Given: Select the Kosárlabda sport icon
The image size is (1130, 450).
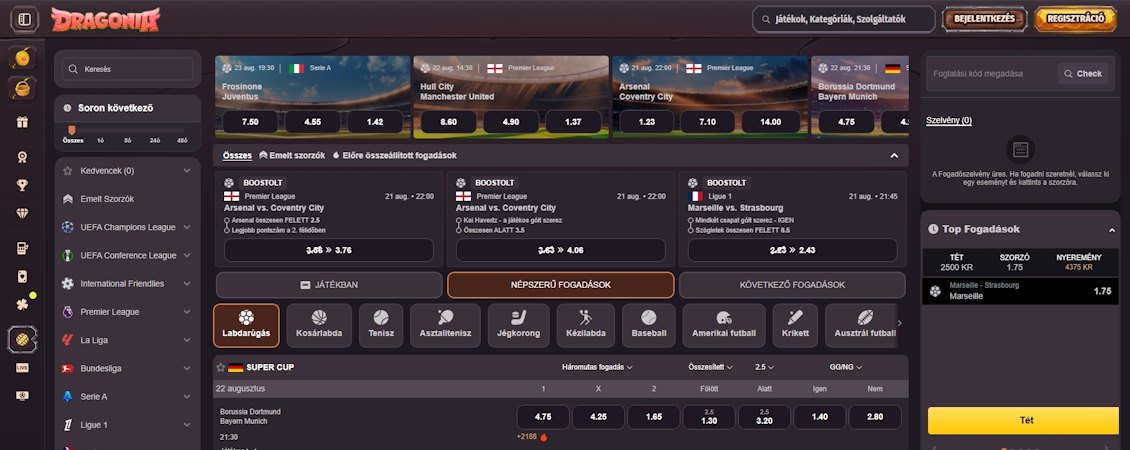Looking at the screenshot, I should click(x=319, y=325).
